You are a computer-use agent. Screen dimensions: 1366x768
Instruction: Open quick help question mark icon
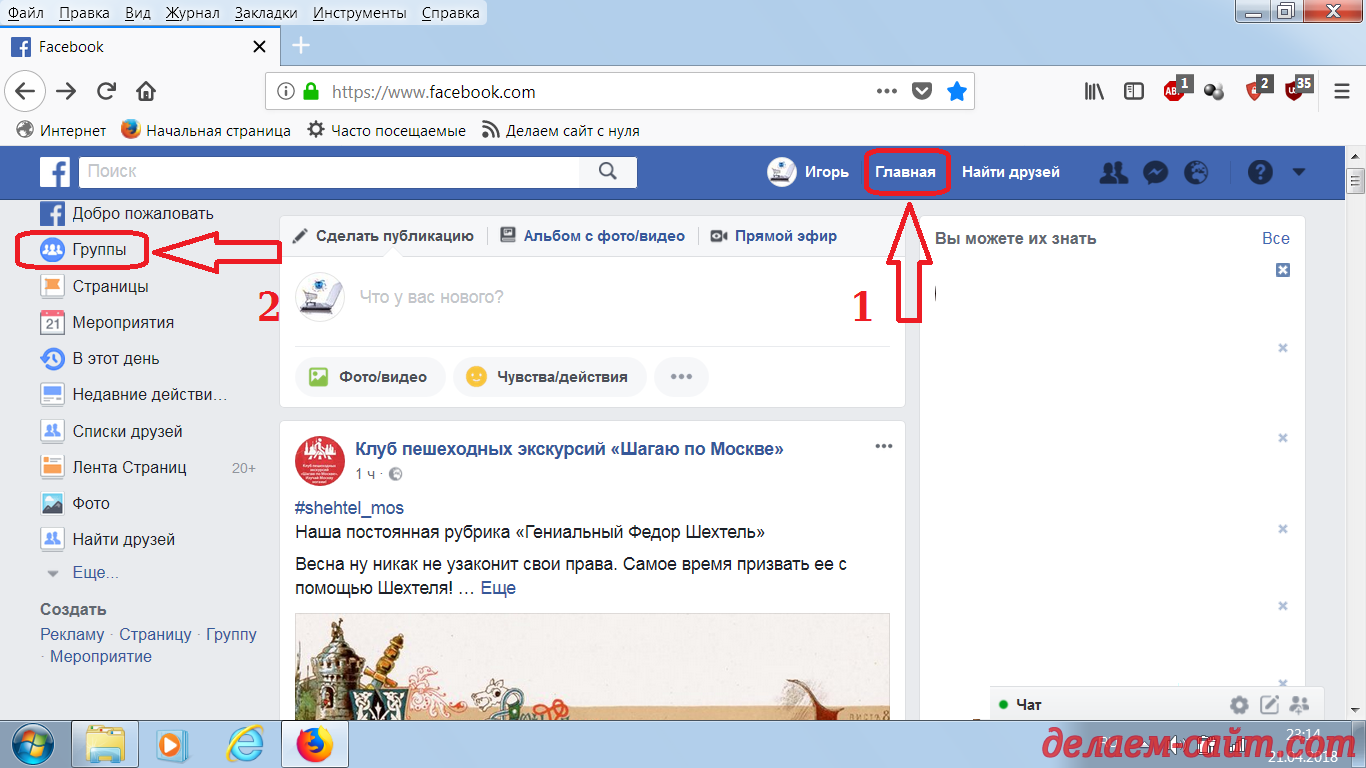coord(1260,172)
